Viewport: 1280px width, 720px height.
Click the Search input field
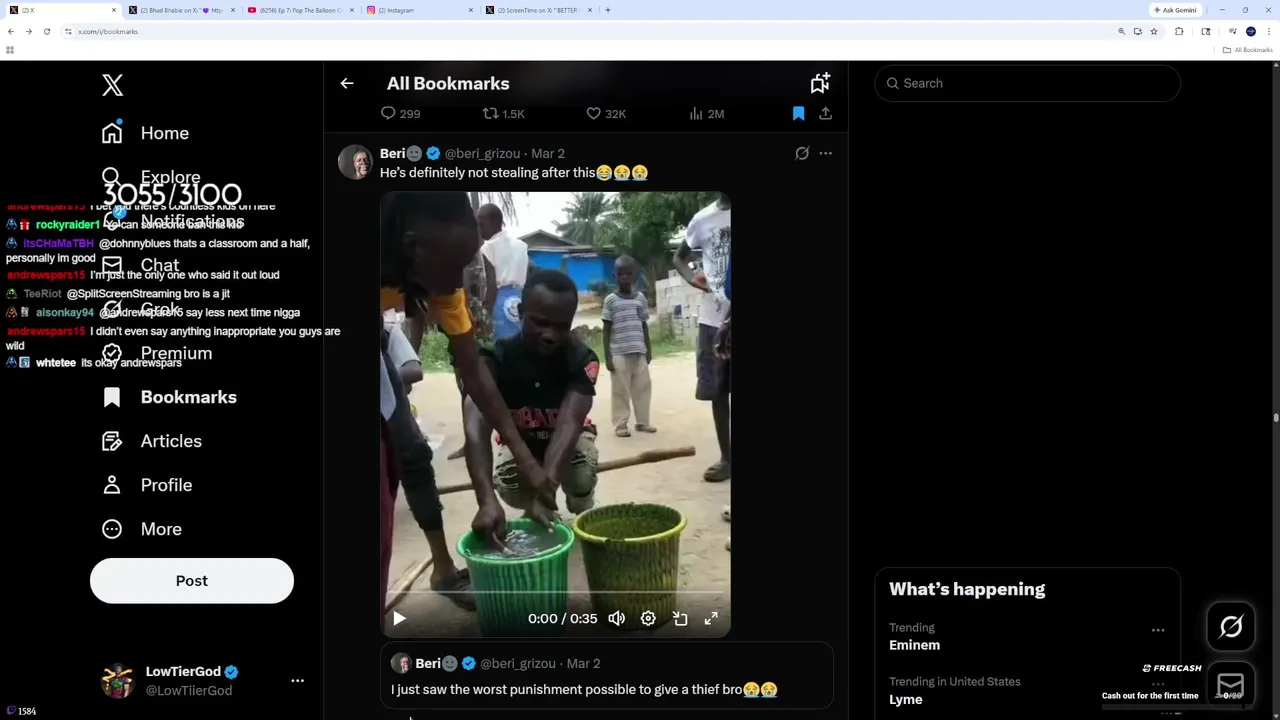coord(1030,84)
